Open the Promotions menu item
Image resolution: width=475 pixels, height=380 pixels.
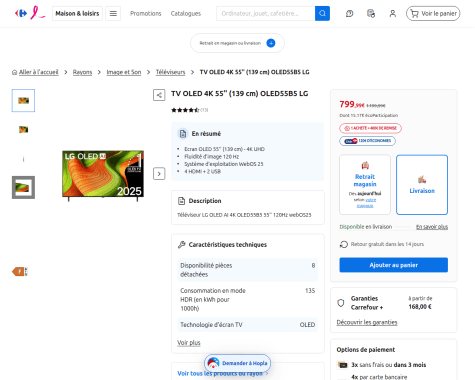[x=146, y=13]
